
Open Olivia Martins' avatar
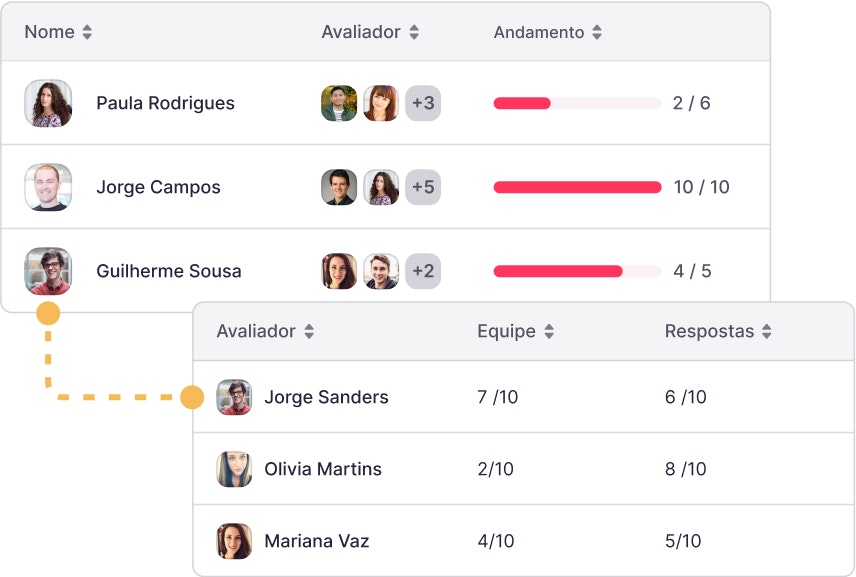[x=234, y=469]
